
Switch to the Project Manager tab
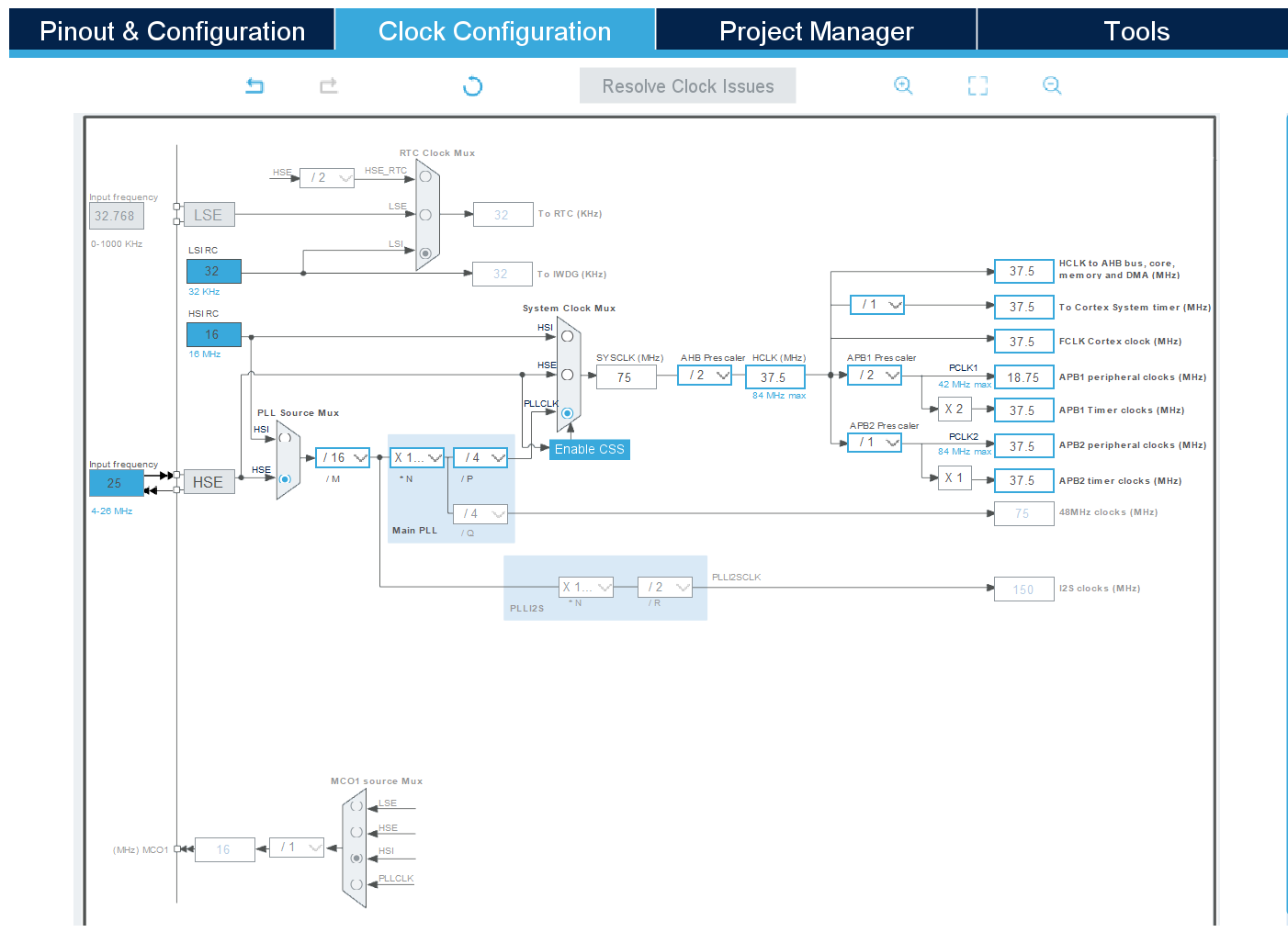click(816, 30)
